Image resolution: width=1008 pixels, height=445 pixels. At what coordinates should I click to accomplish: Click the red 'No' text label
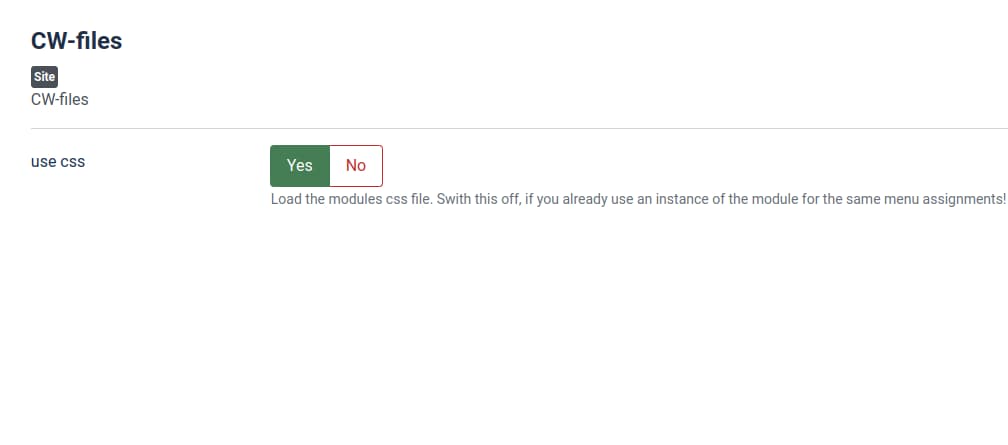click(x=356, y=166)
